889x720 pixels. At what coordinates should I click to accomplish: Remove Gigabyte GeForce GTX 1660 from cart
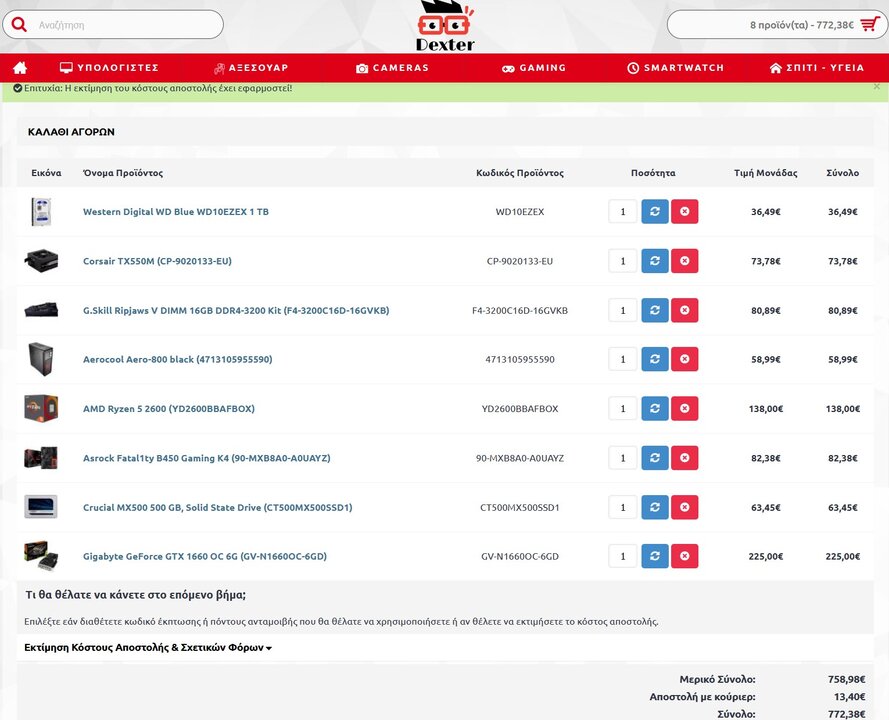point(684,556)
